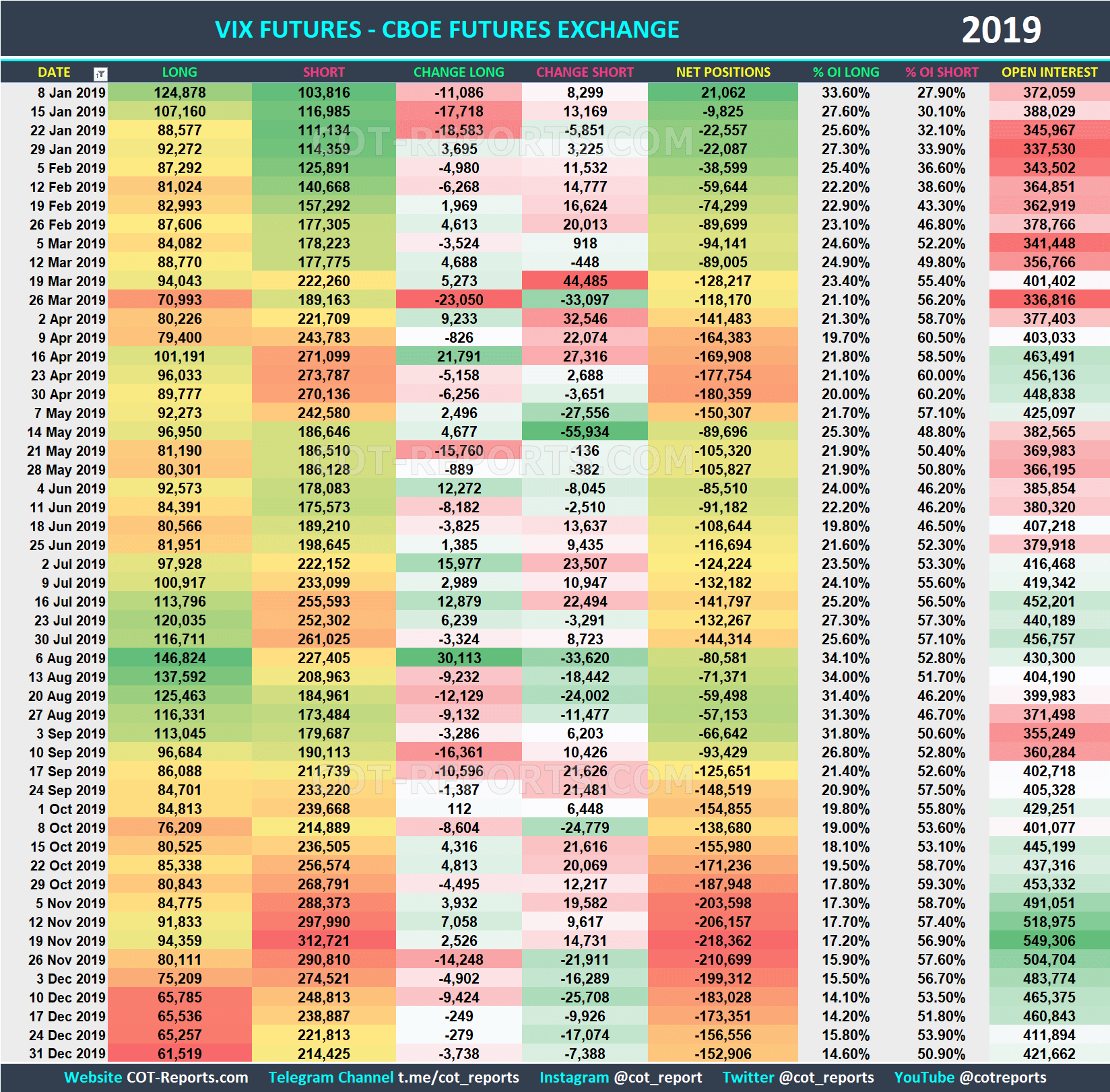Select the OPEN INTEREST column header
Viewport: 1110px width, 1092px height.
tap(1049, 72)
